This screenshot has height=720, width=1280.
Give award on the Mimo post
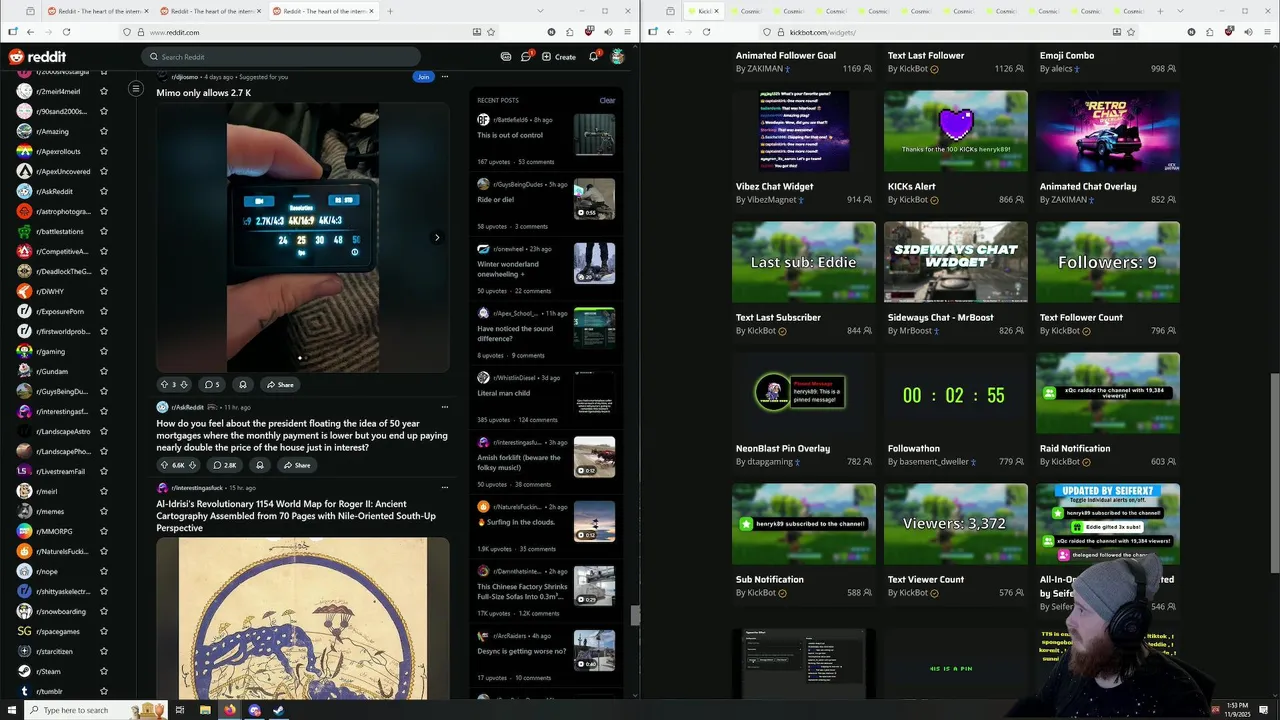click(x=242, y=384)
